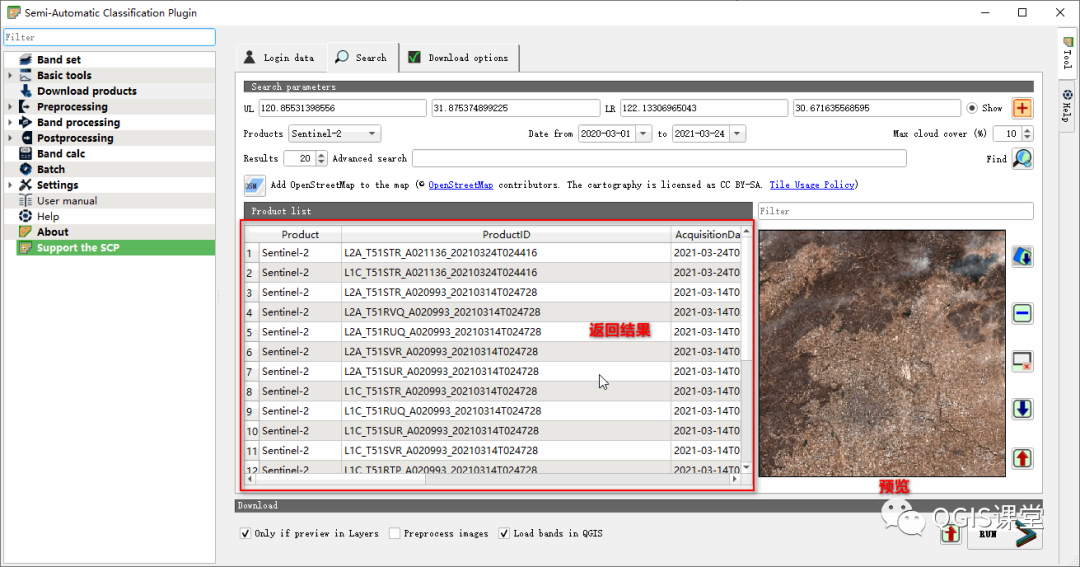
Task: Click the Results count spinner arrows
Action: click(321, 158)
